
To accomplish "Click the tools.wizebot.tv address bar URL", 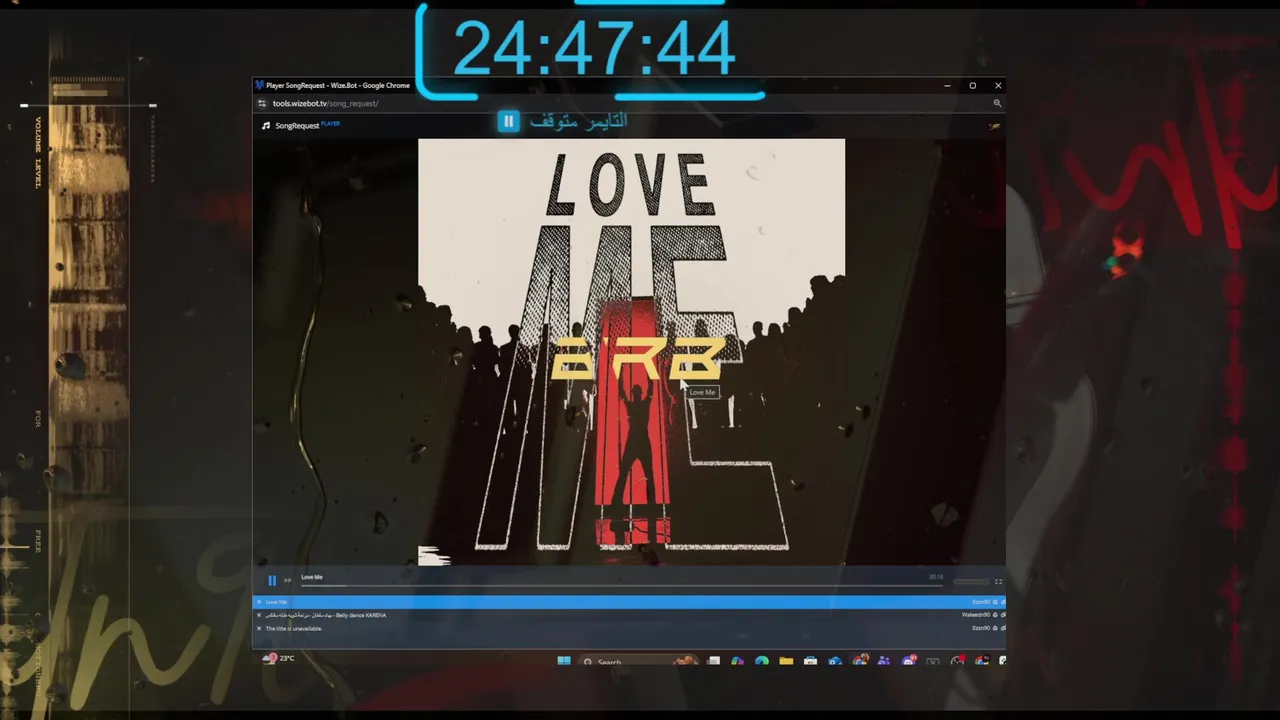I will (x=325, y=103).
